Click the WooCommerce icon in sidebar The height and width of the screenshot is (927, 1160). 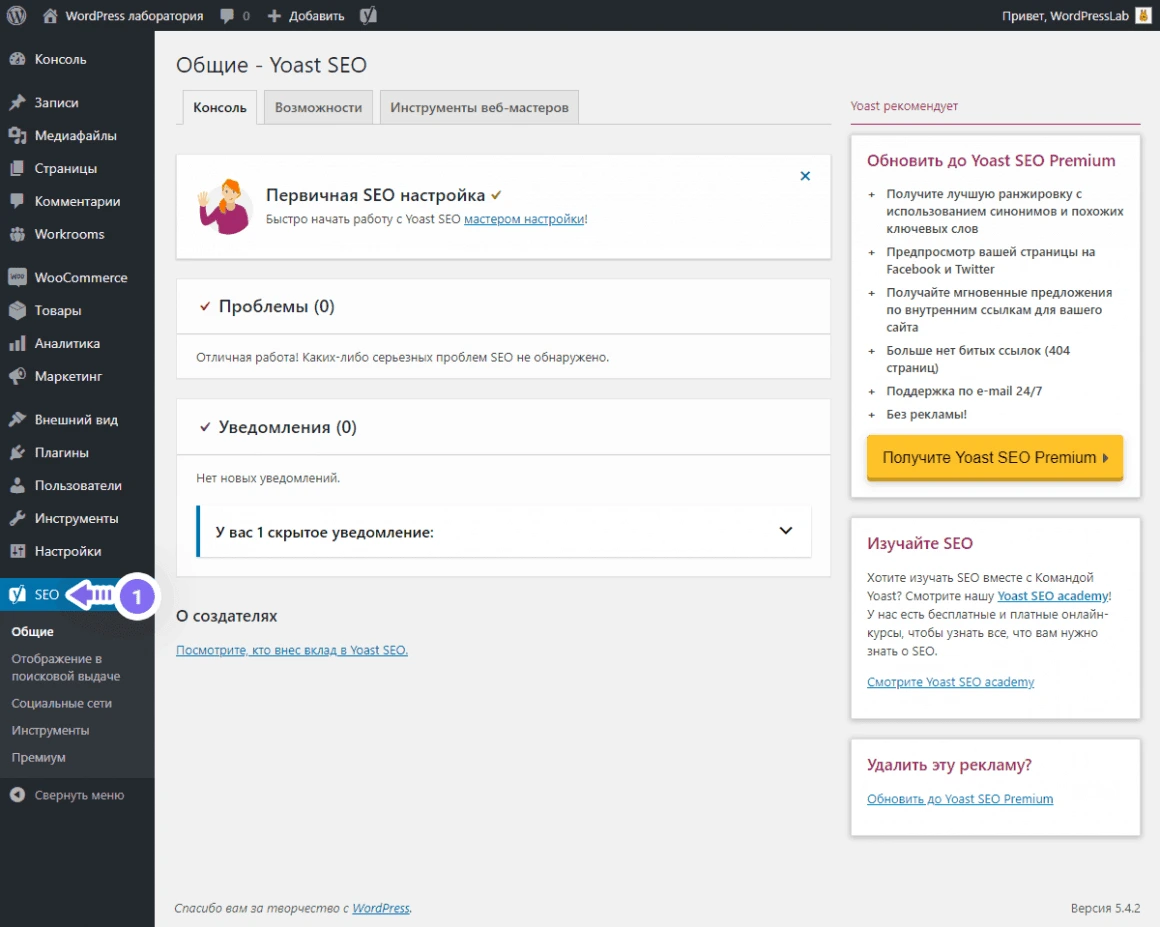click(17, 277)
